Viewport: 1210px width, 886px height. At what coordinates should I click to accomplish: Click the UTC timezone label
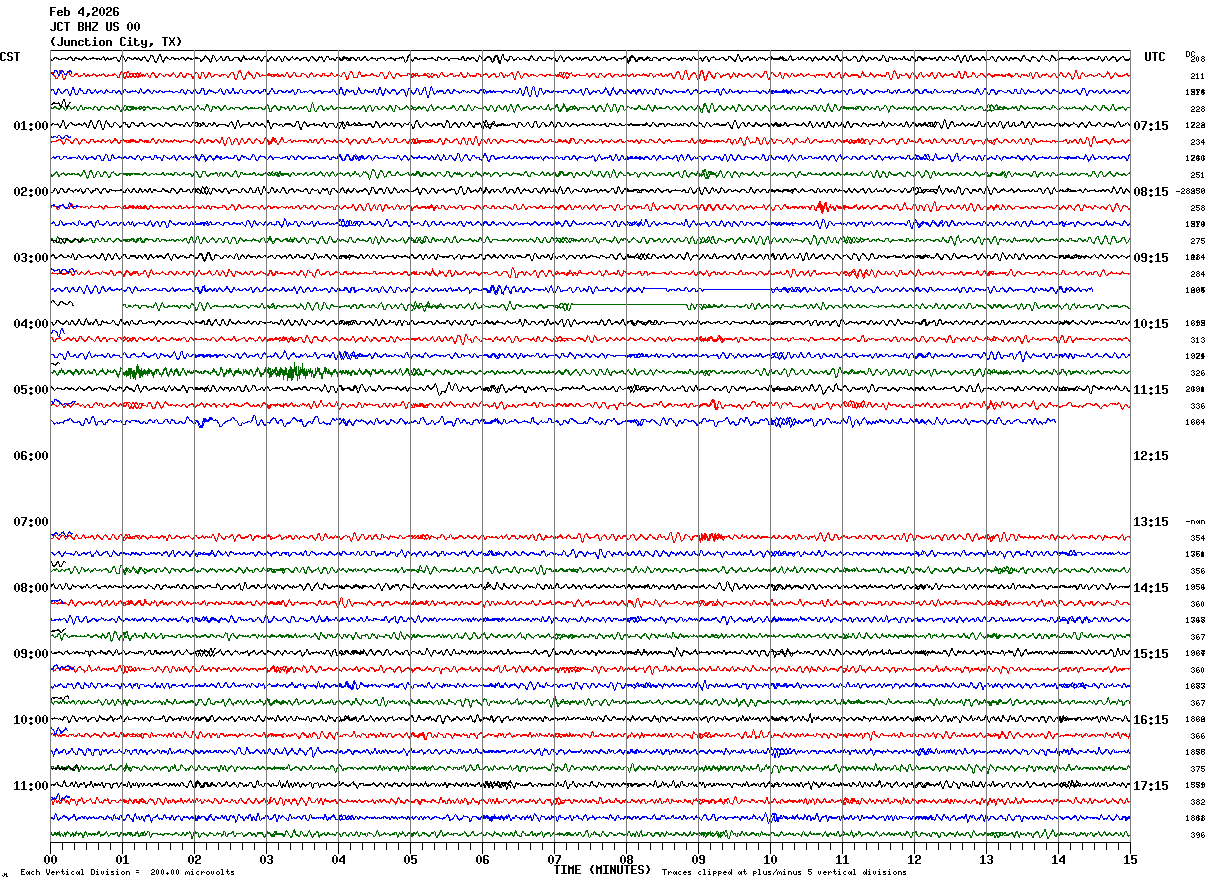click(1155, 57)
